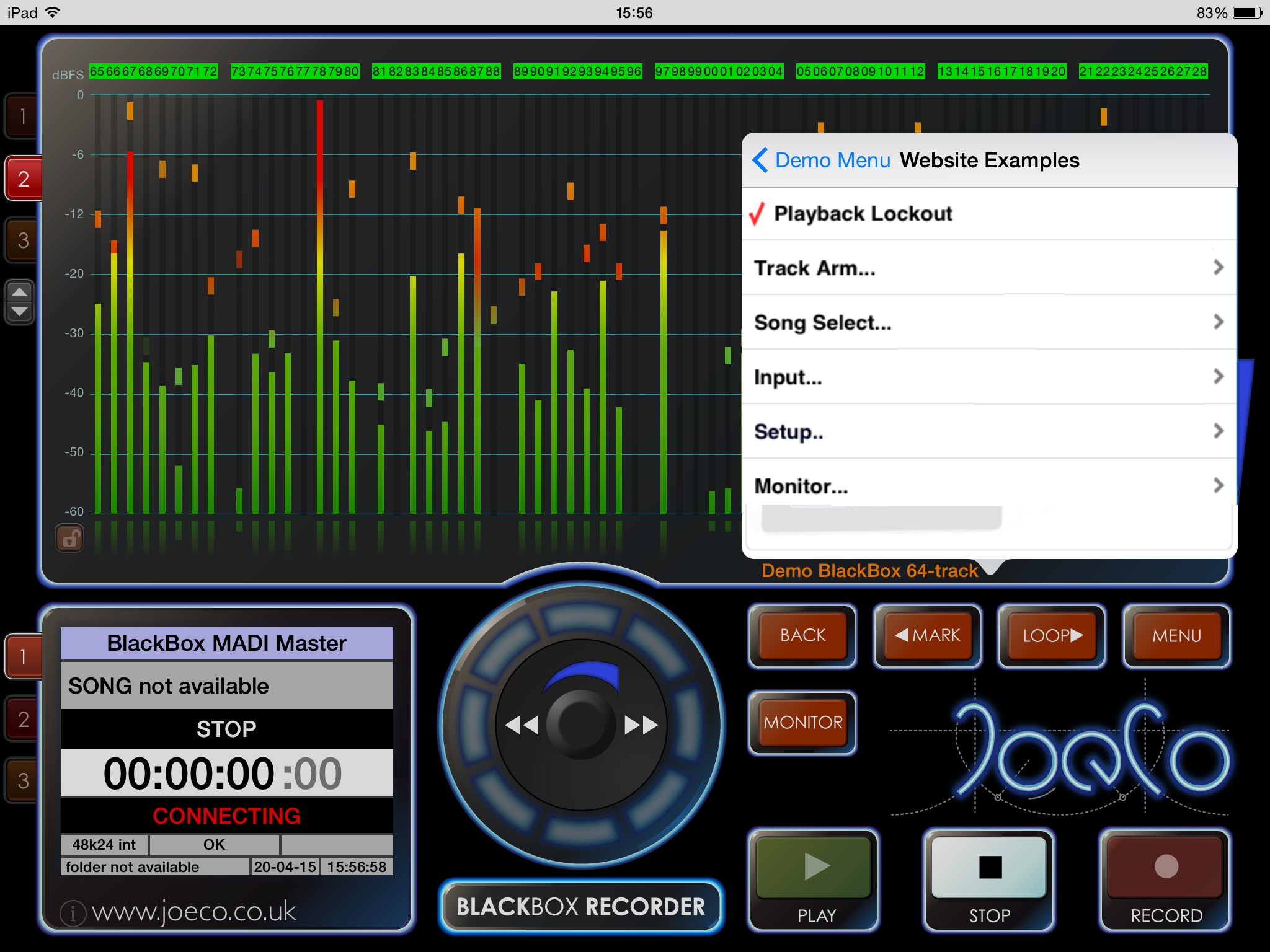Tap the PLAY transport button
1270x952 pixels.
(814, 879)
